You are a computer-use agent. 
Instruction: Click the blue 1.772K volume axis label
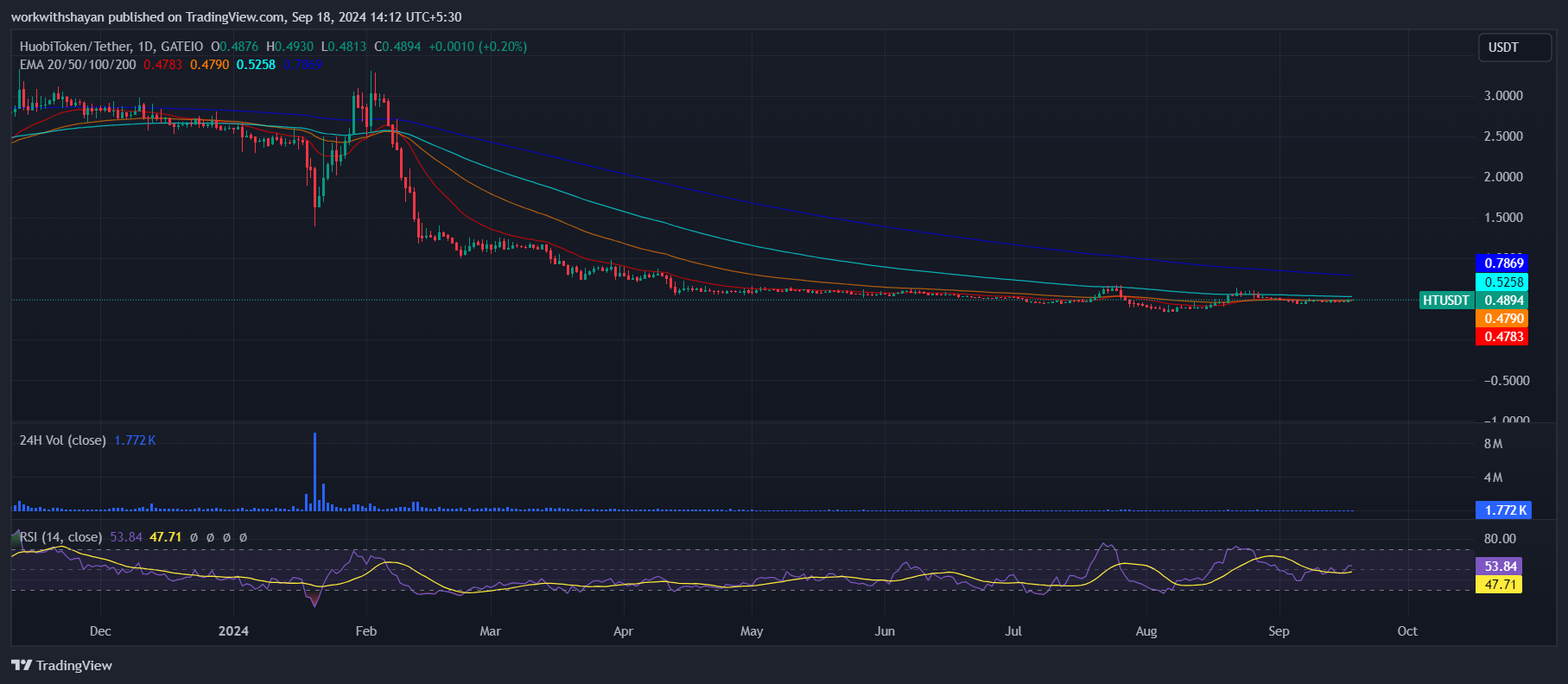click(x=1504, y=510)
